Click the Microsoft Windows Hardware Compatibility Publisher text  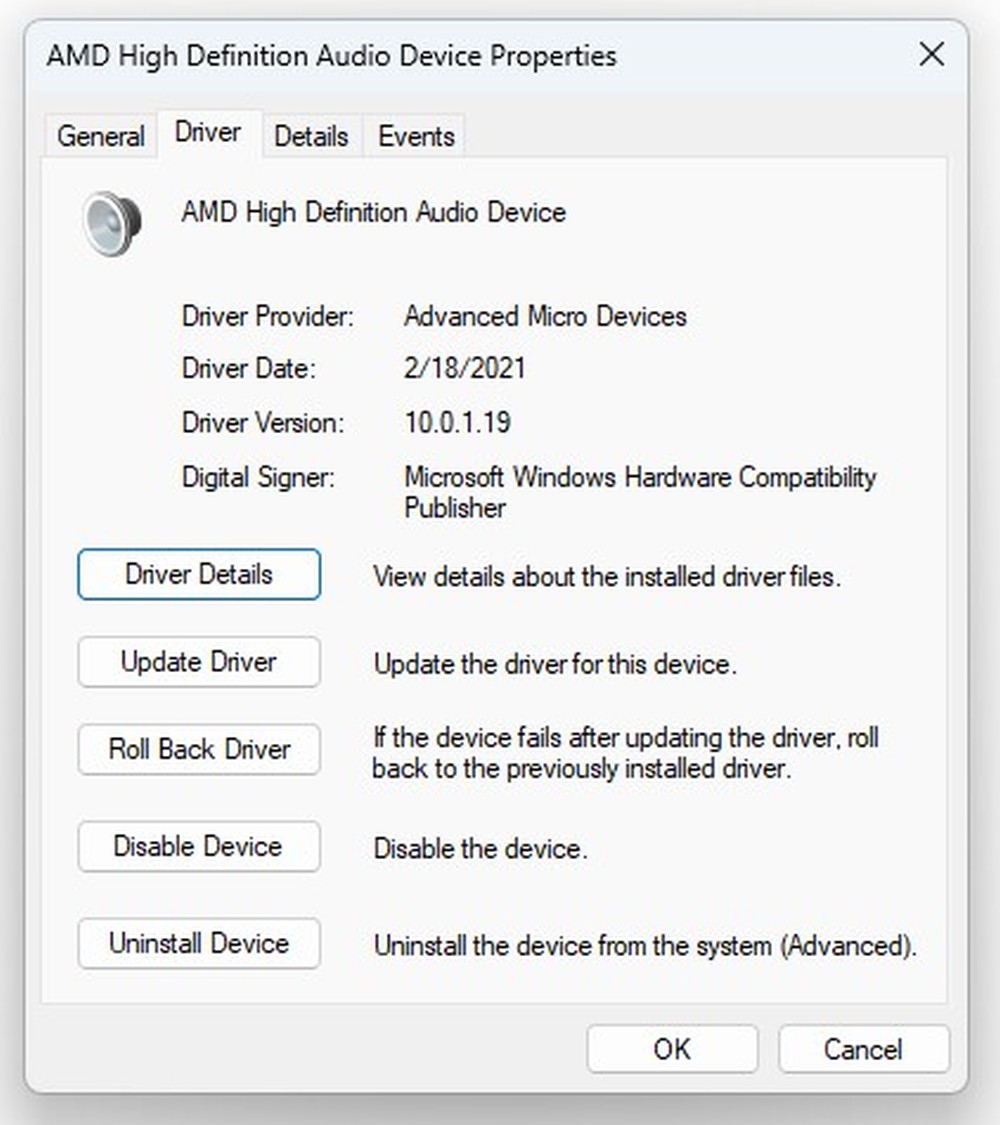(640, 492)
